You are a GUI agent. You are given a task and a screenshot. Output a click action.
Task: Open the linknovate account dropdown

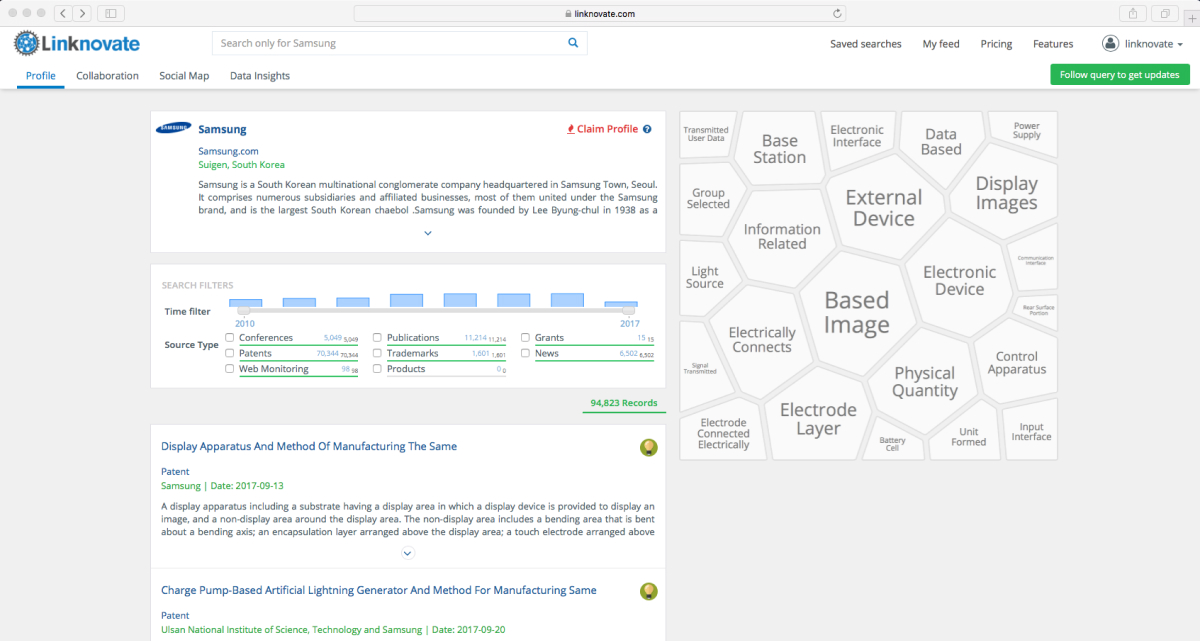click(x=1142, y=44)
